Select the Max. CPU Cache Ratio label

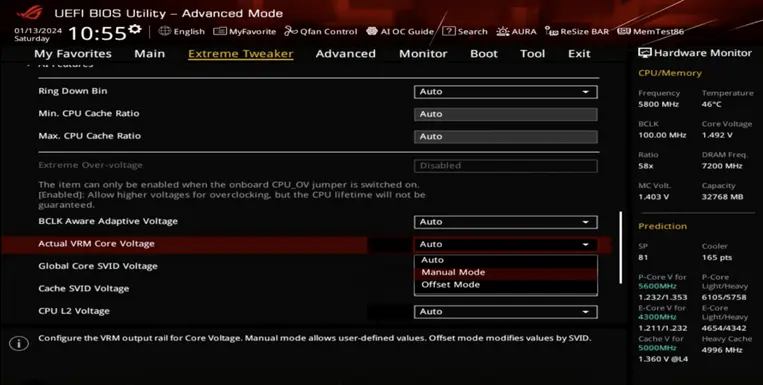[x=90, y=136]
